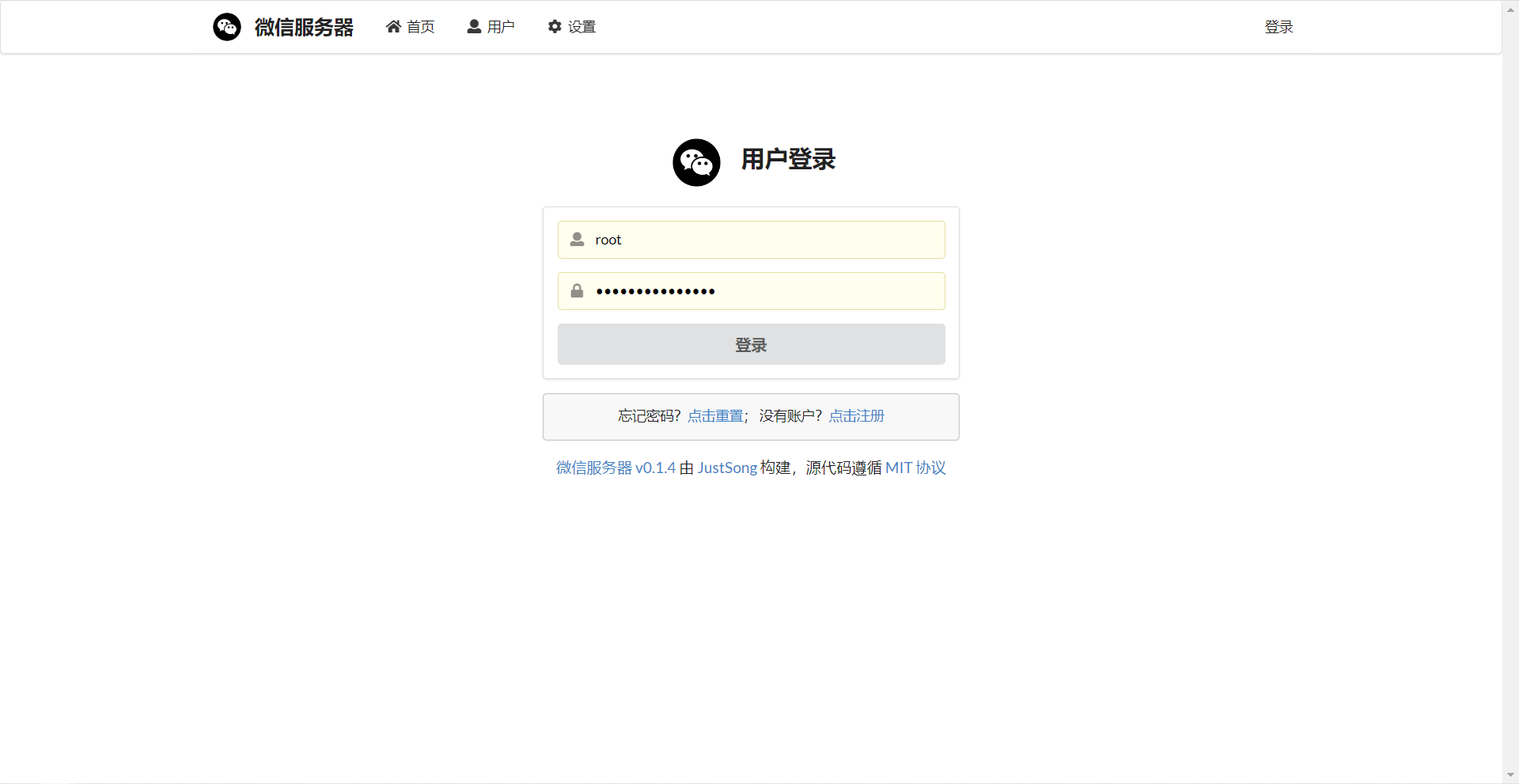Click the person icon in the username field

pyautogui.click(x=576, y=239)
